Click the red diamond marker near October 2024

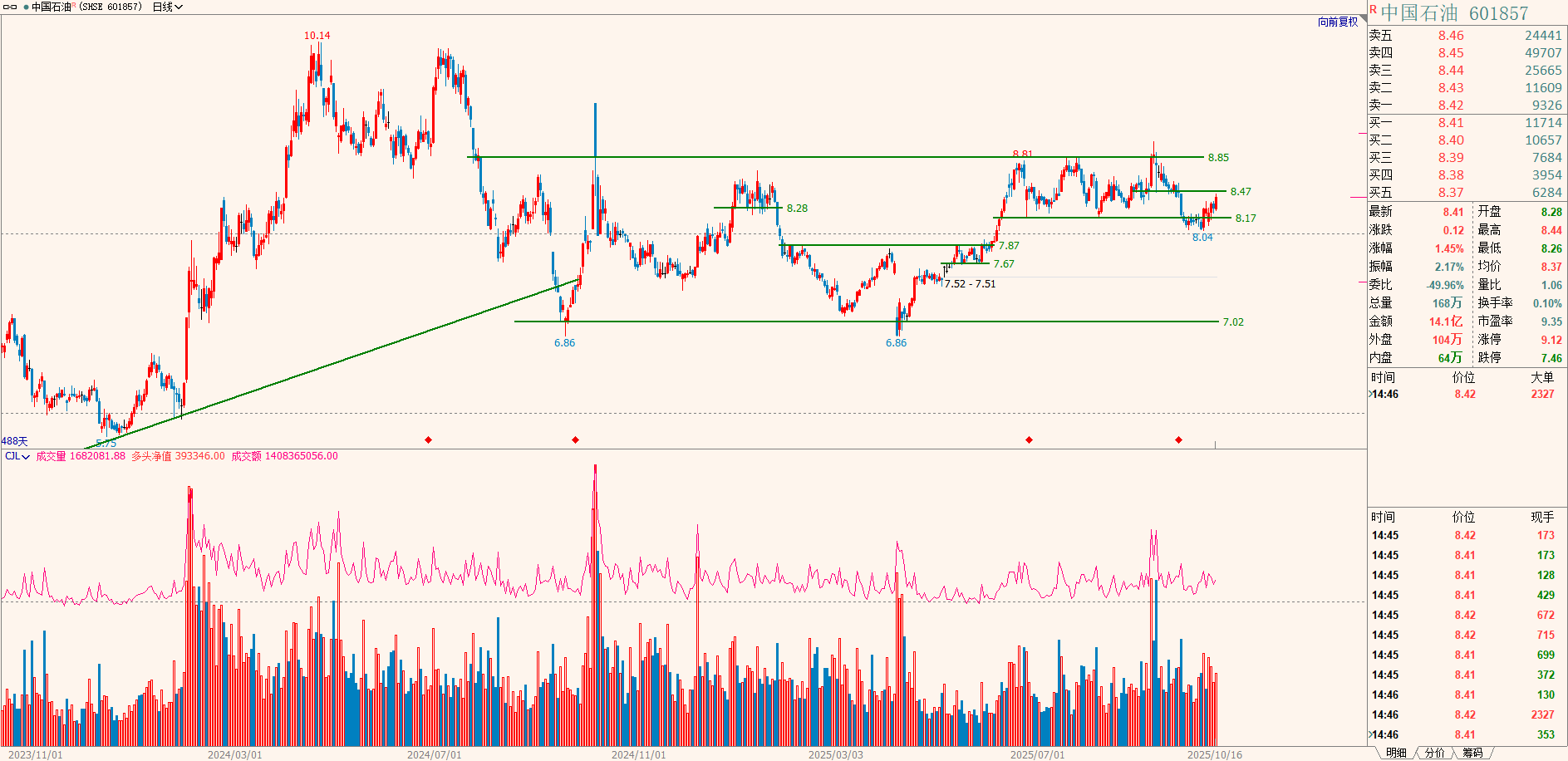(575, 439)
